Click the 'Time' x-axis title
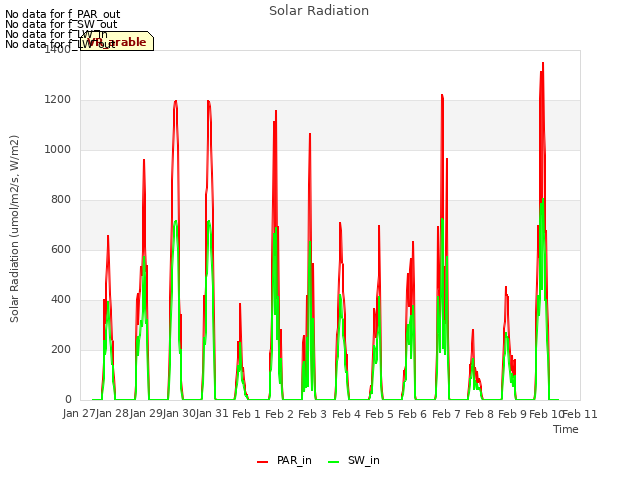The width and height of the screenshot is (640, 480). [x=566, y=429]
